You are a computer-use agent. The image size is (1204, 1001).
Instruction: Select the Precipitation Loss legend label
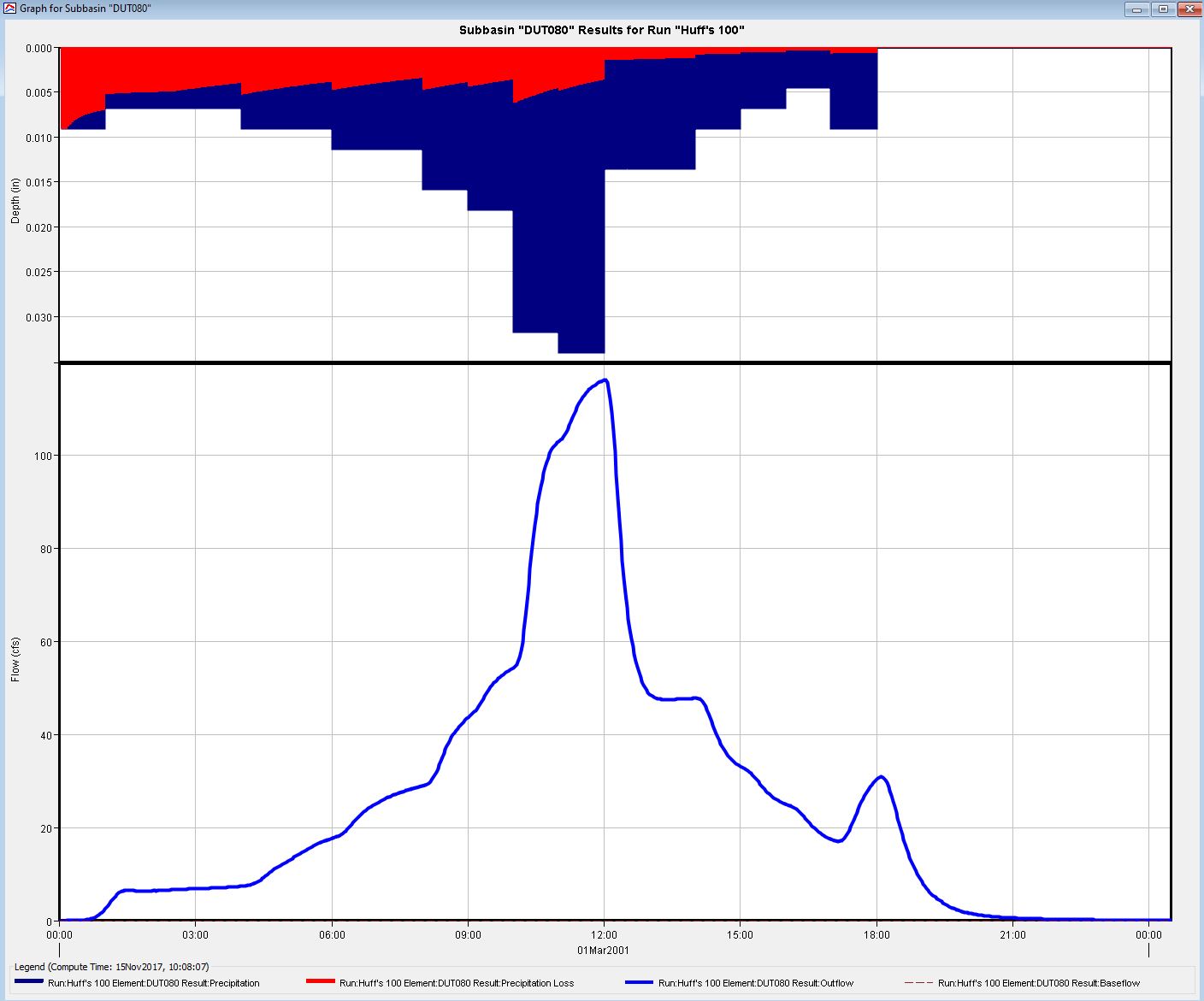457,983
